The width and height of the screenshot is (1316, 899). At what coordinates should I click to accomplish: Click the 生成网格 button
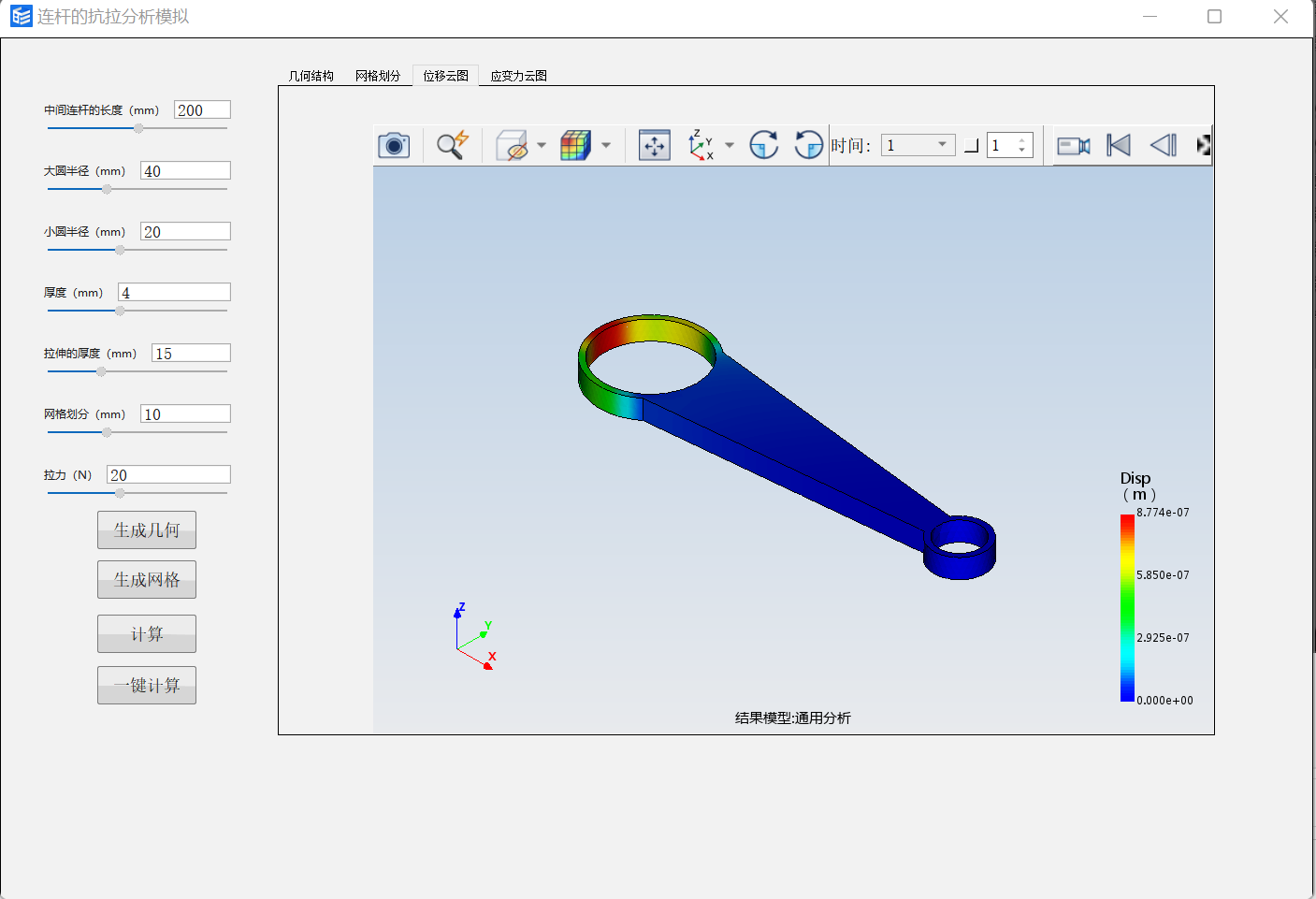(147, 579)
